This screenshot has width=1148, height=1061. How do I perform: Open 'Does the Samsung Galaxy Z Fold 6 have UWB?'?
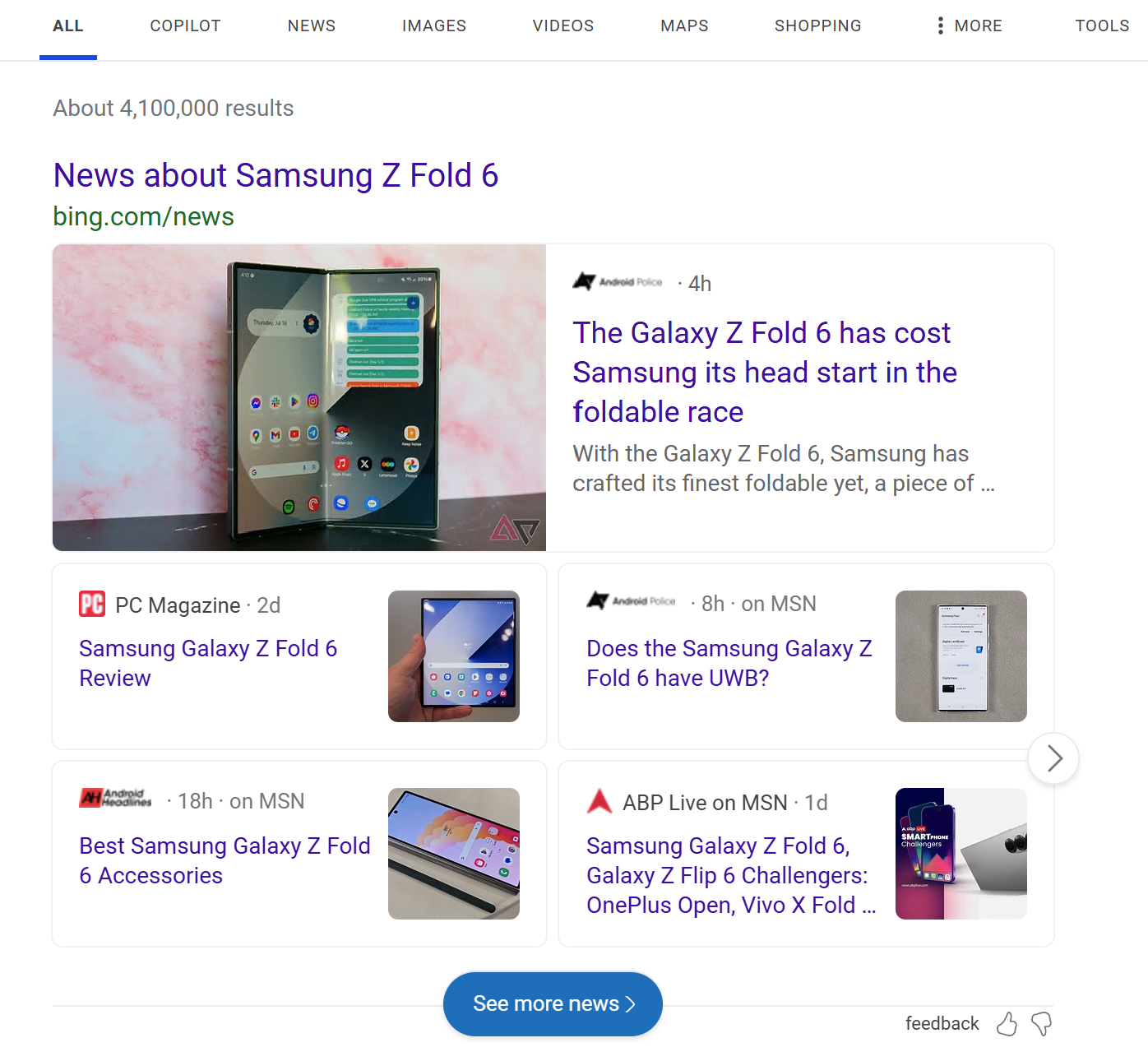(729, 663)
